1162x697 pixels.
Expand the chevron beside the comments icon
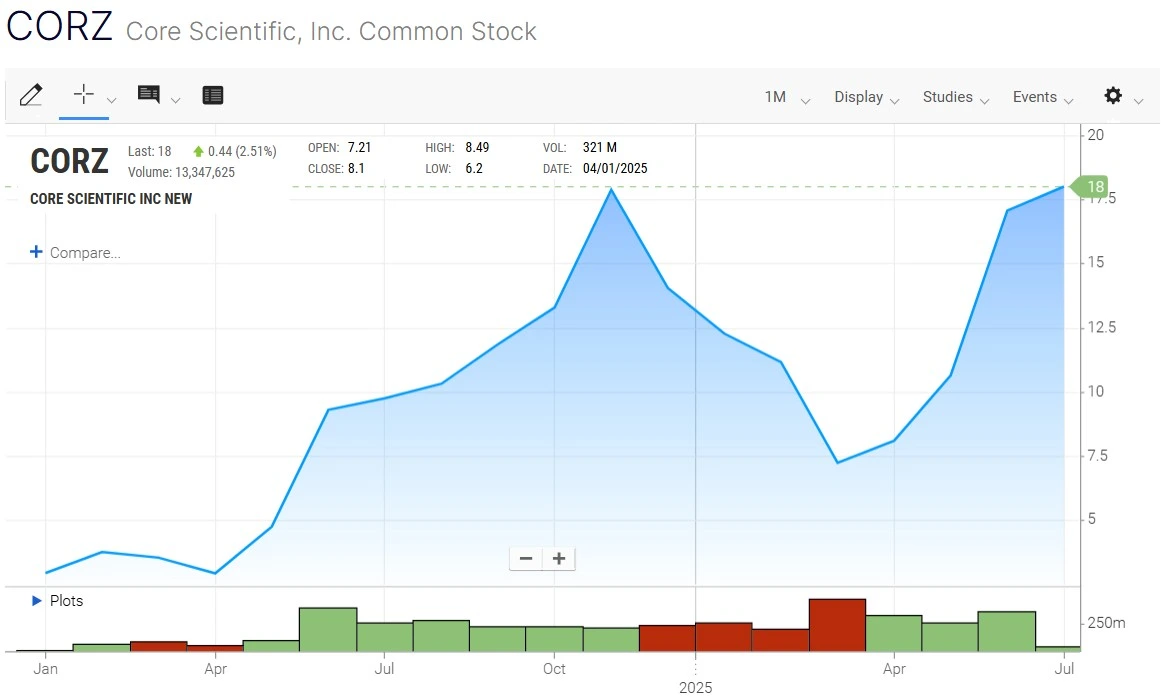click(176, 100)
